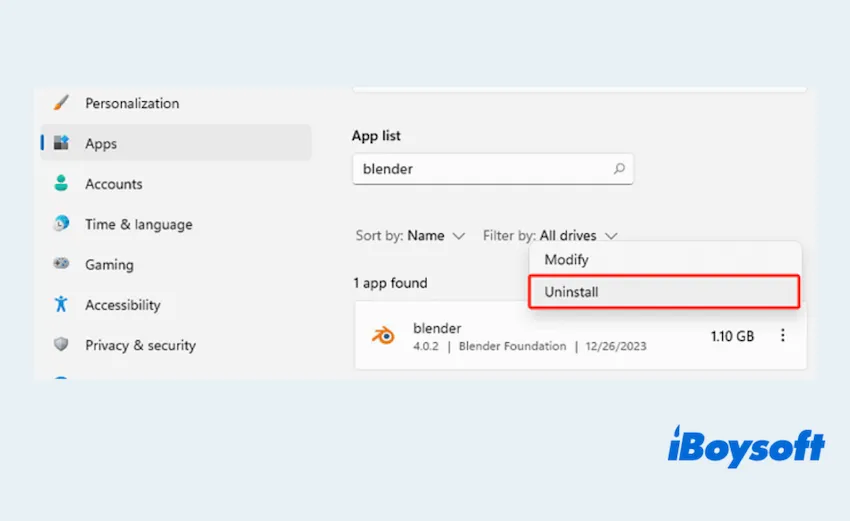Image resolution: width=850 pixels, height=521 pixels.
Task: Open the three-dot menu for blender
Action: [x=782, y=336]
